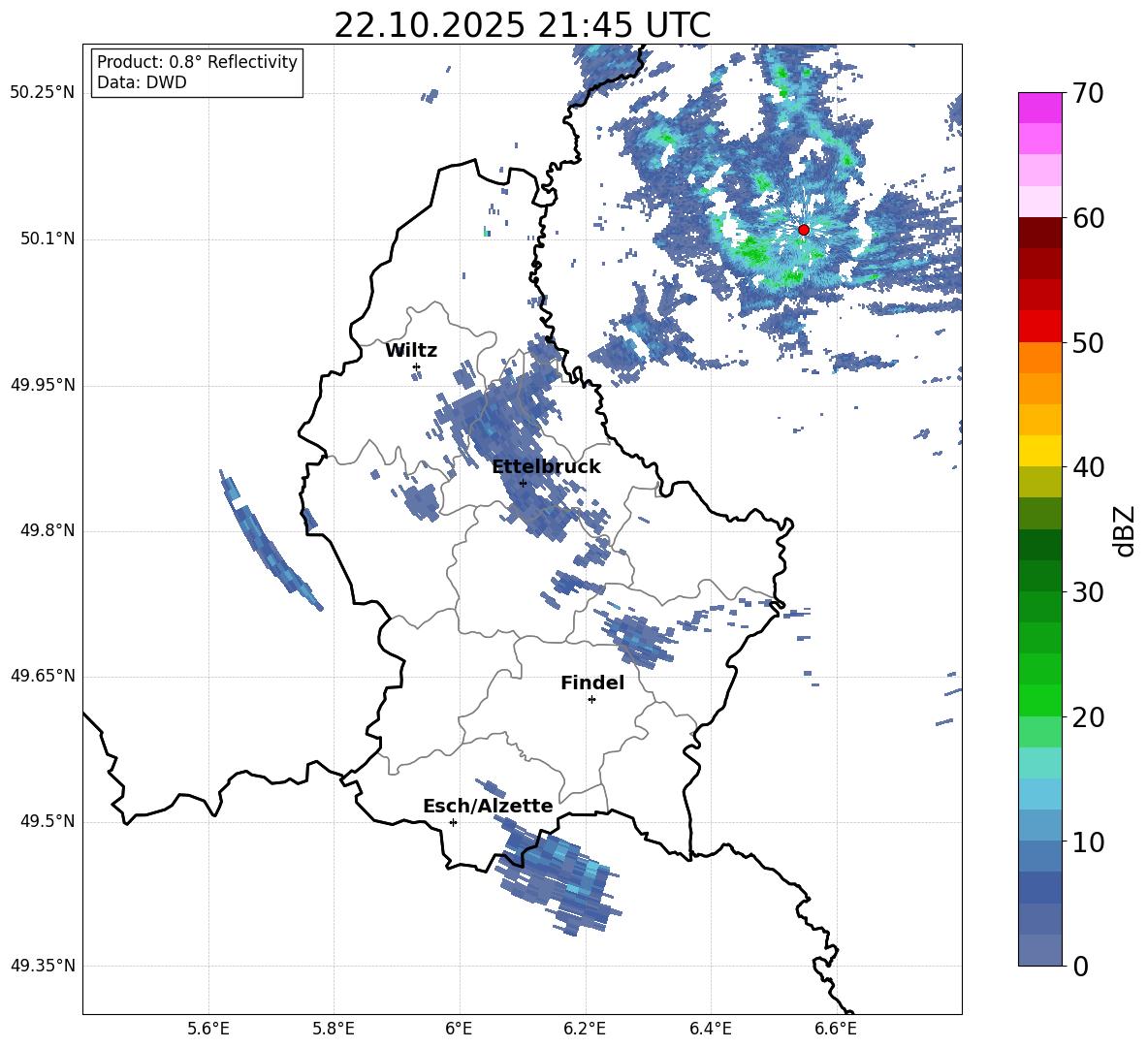Click the title '22.10.2025 21:45 UTC'
Viewport: 1148px width, 1048px height.
(x=522, y=25)
